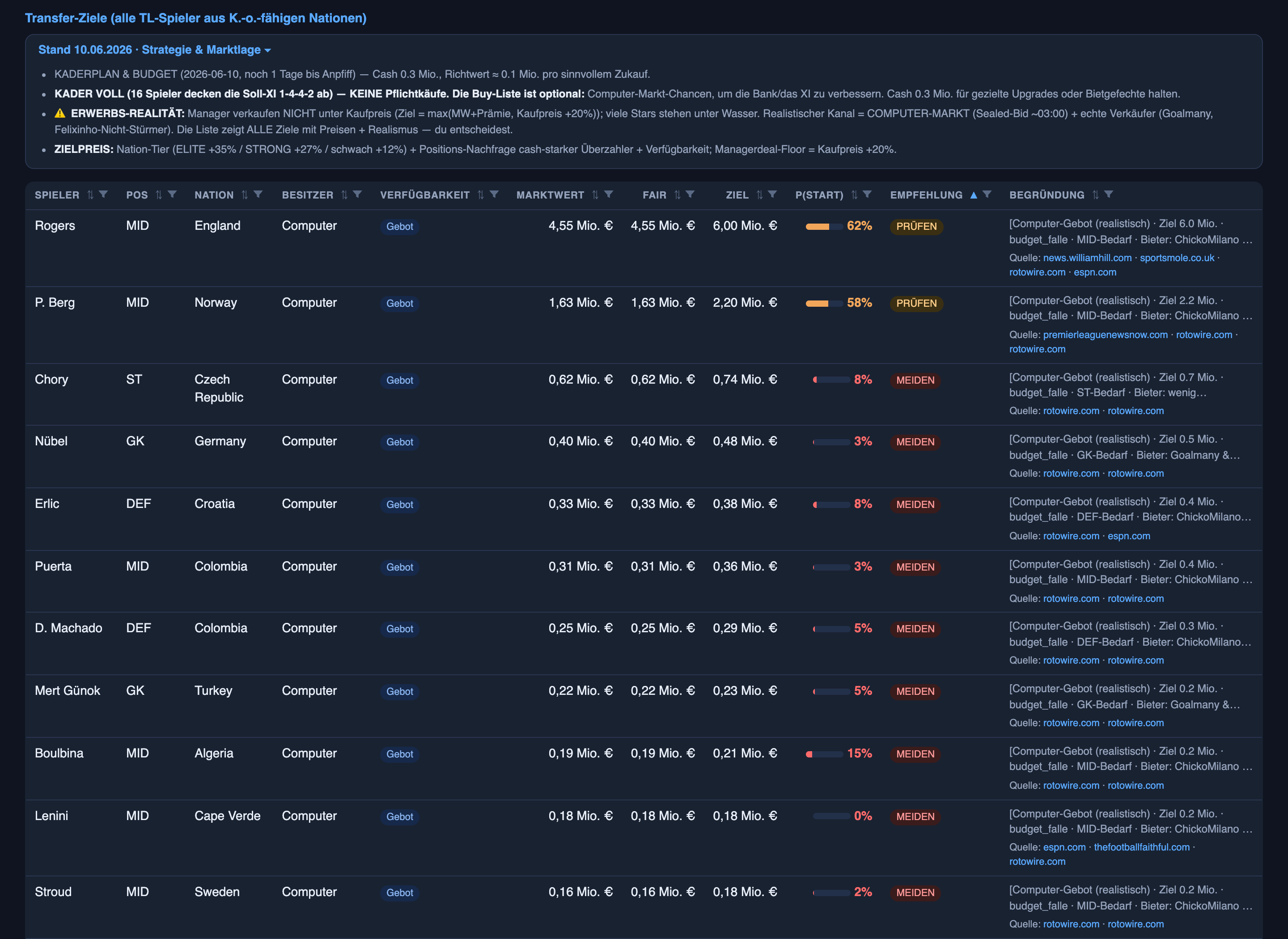Click Rogers' 62% start probability bar
This screenshot has height=939, width=1288.
coord(824,227)
